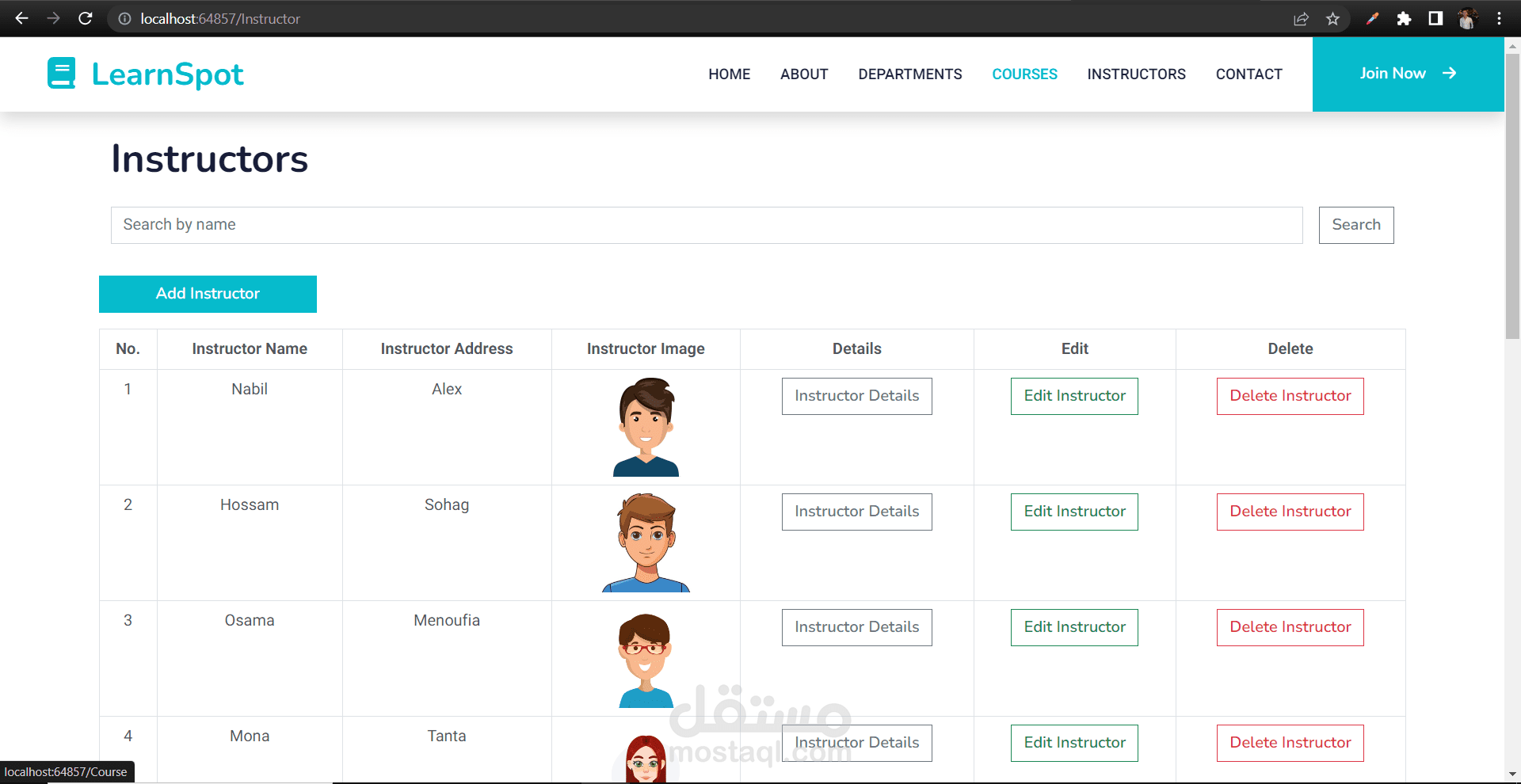Image resolution: width=1521 pixels, height=784 pixels.
Task: Click the share page icon
Action: coord(1301,18)
